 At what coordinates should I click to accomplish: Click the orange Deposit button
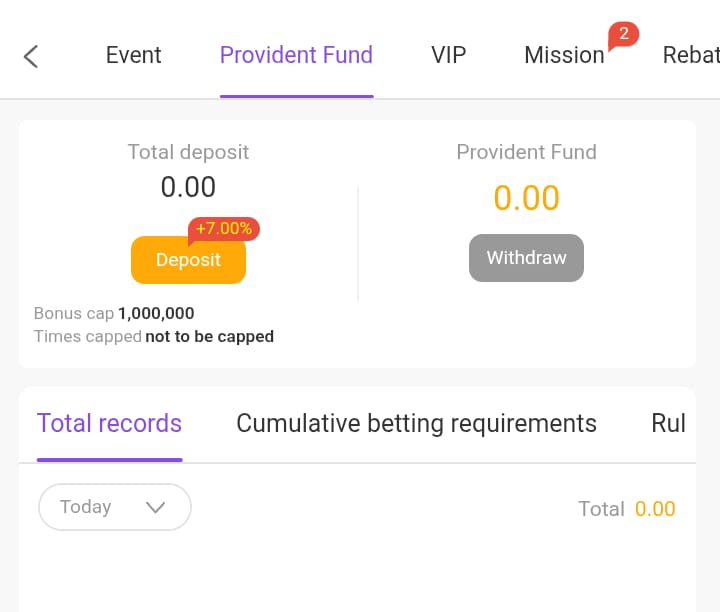(188, 260)
